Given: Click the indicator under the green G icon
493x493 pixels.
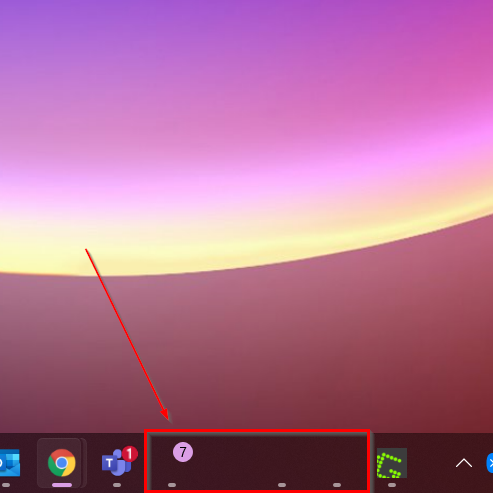Looking at the screenshot, I should 392,485.
